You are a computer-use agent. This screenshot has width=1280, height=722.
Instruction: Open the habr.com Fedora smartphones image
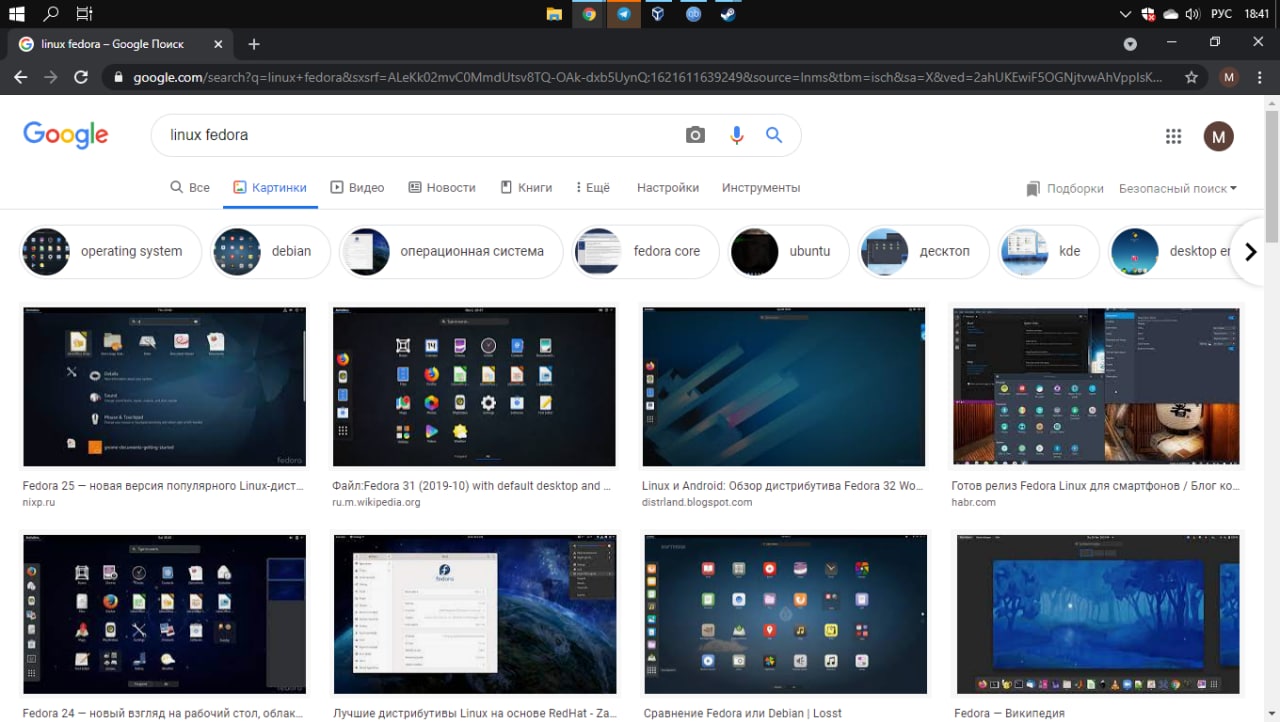tap(1096, 387)
